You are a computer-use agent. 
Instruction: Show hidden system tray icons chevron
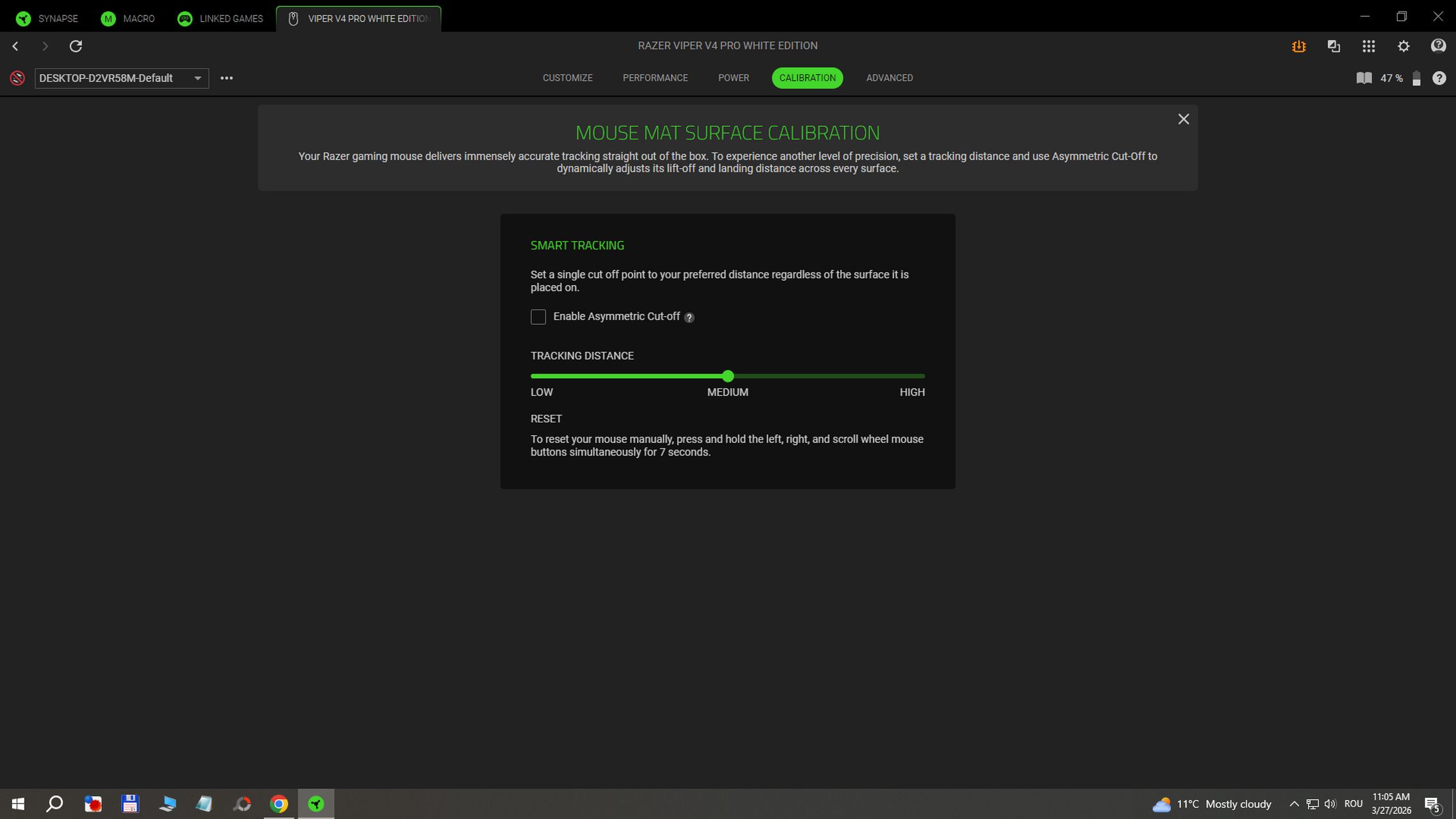(1293, 804)
